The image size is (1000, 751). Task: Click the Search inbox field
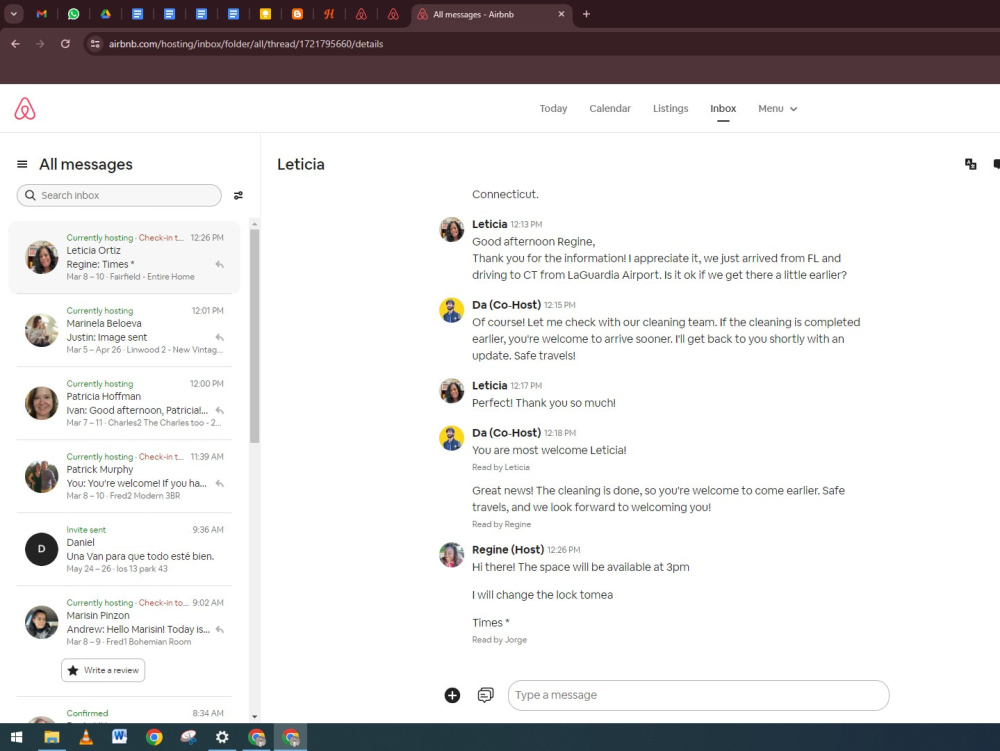tap(119, 196)
